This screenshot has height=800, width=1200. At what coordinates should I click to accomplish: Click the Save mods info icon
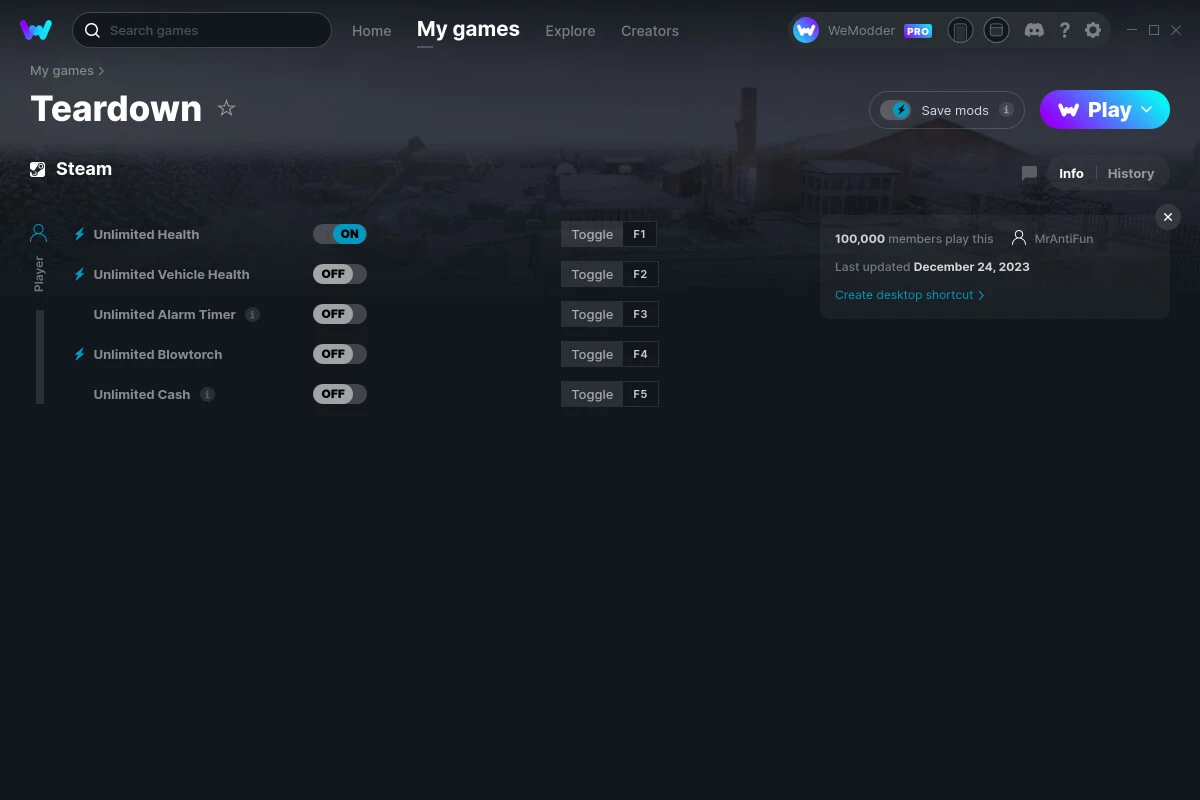click(1006, 110)
